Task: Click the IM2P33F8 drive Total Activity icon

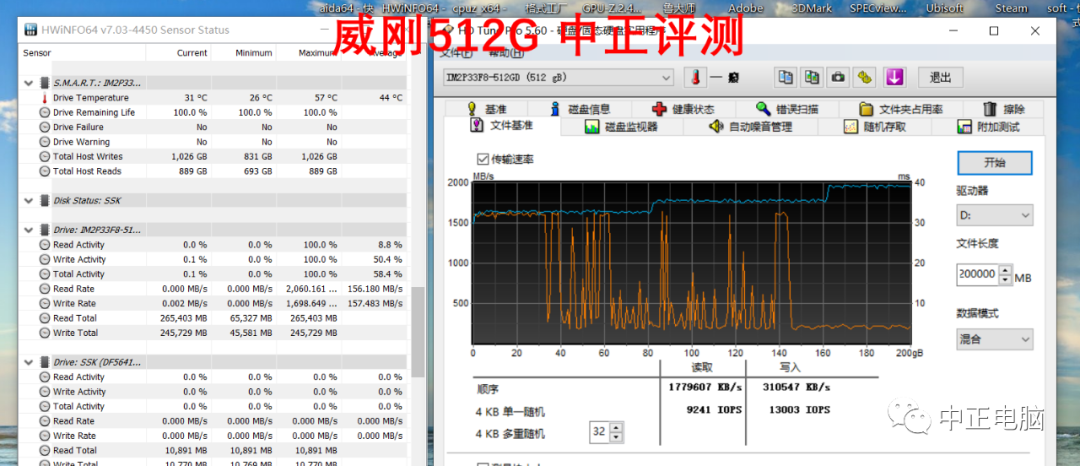Action: (45, 274)
